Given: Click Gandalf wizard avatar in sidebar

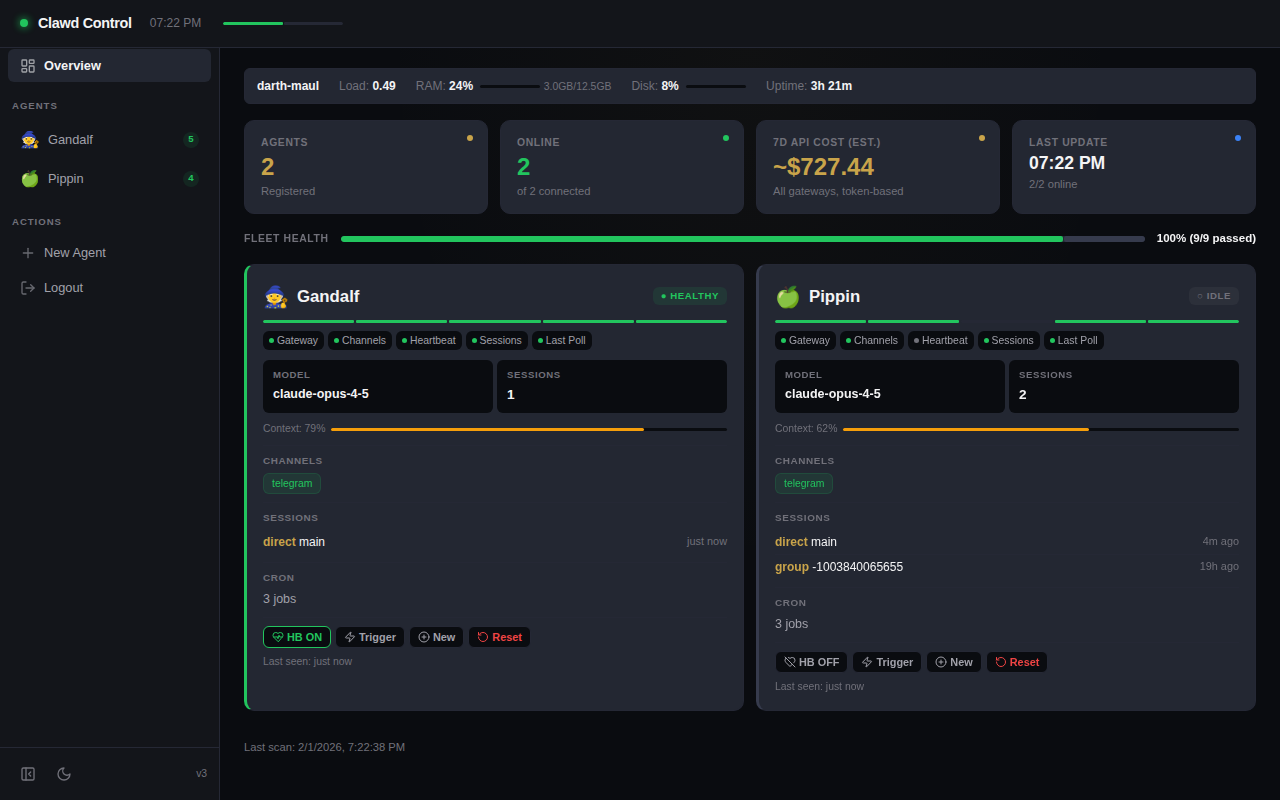Looking at the screenshot, I should click(30, 140).
